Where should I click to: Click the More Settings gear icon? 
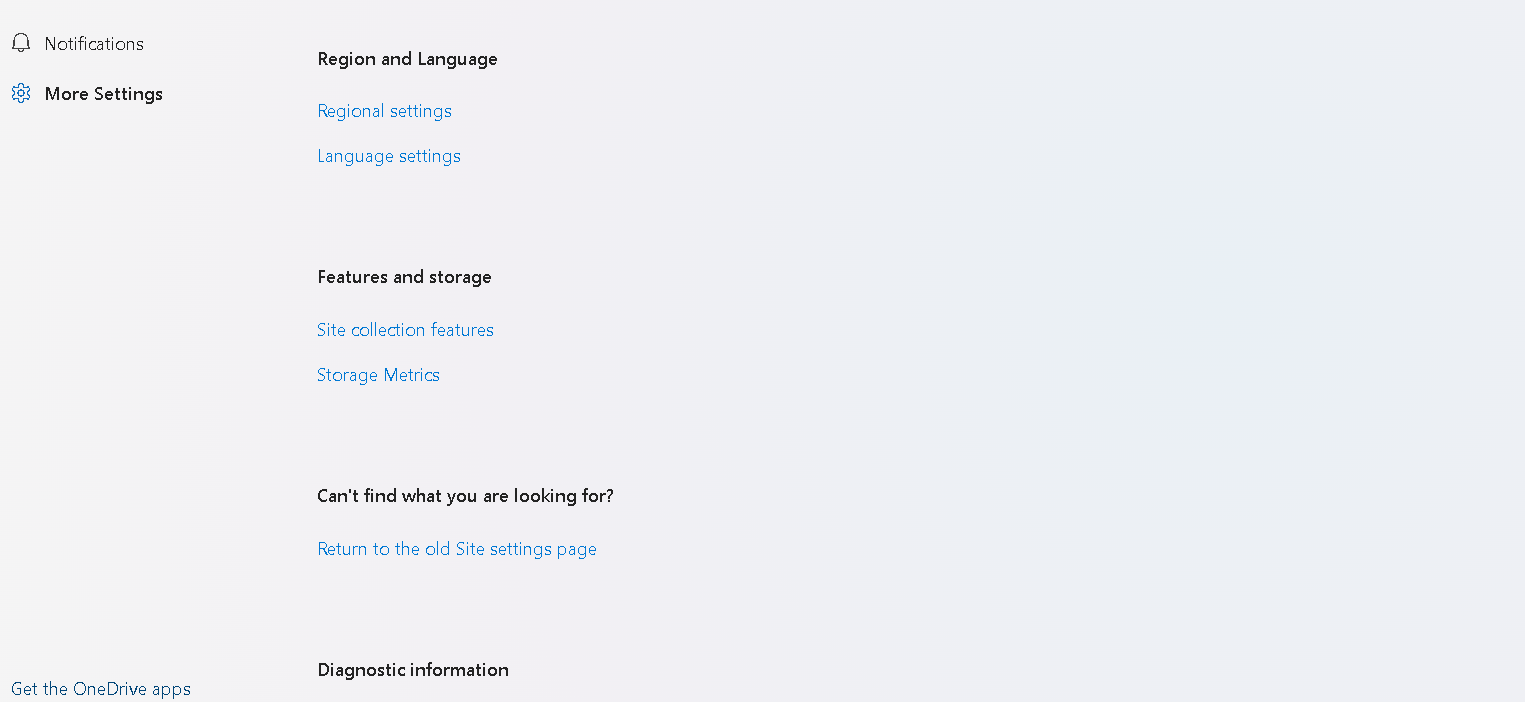[x=21, y=93]
